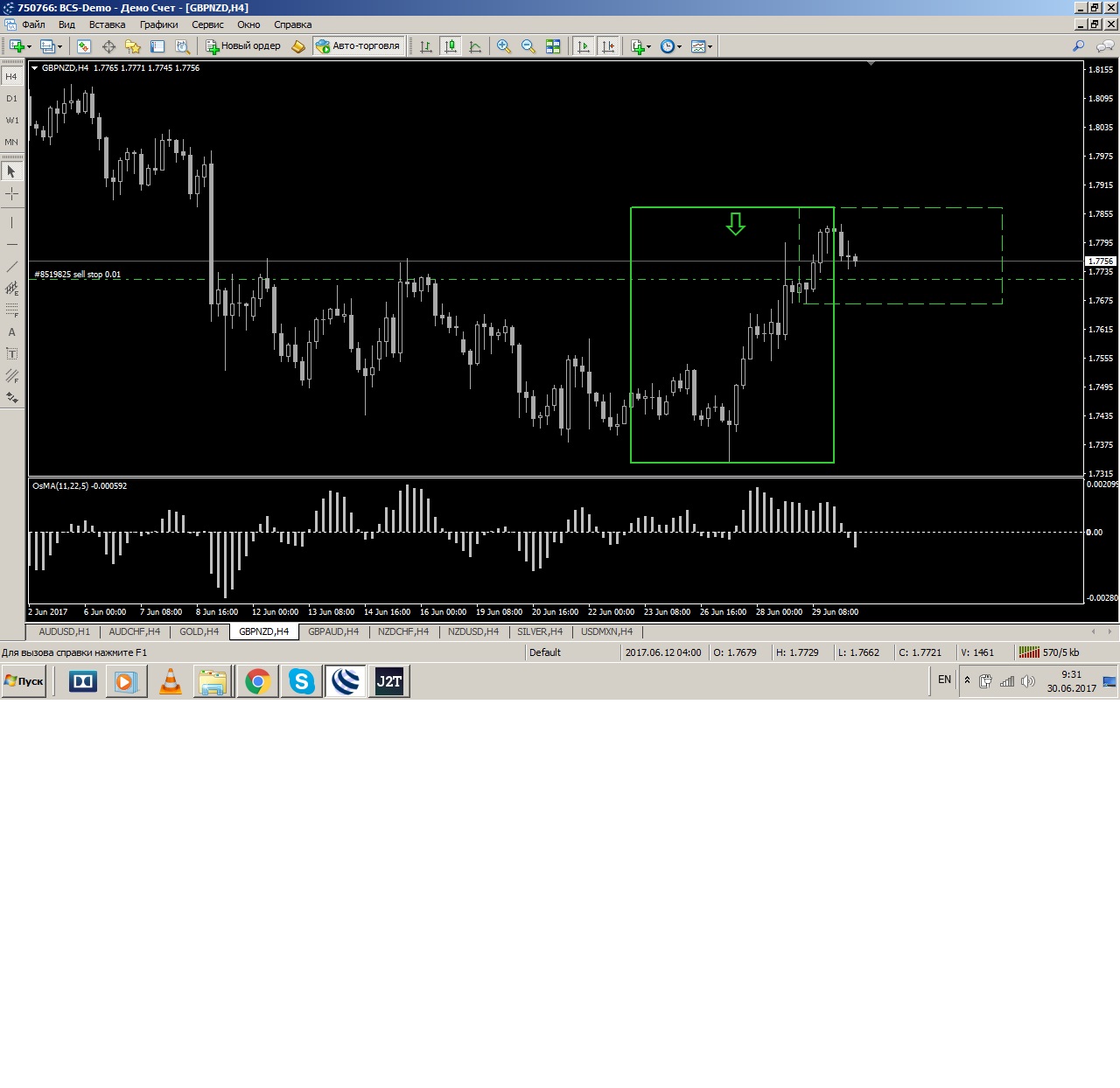Switch to the SILVER,H4 chart tab
This screenshot has height=1088, width=1120.
539,631
